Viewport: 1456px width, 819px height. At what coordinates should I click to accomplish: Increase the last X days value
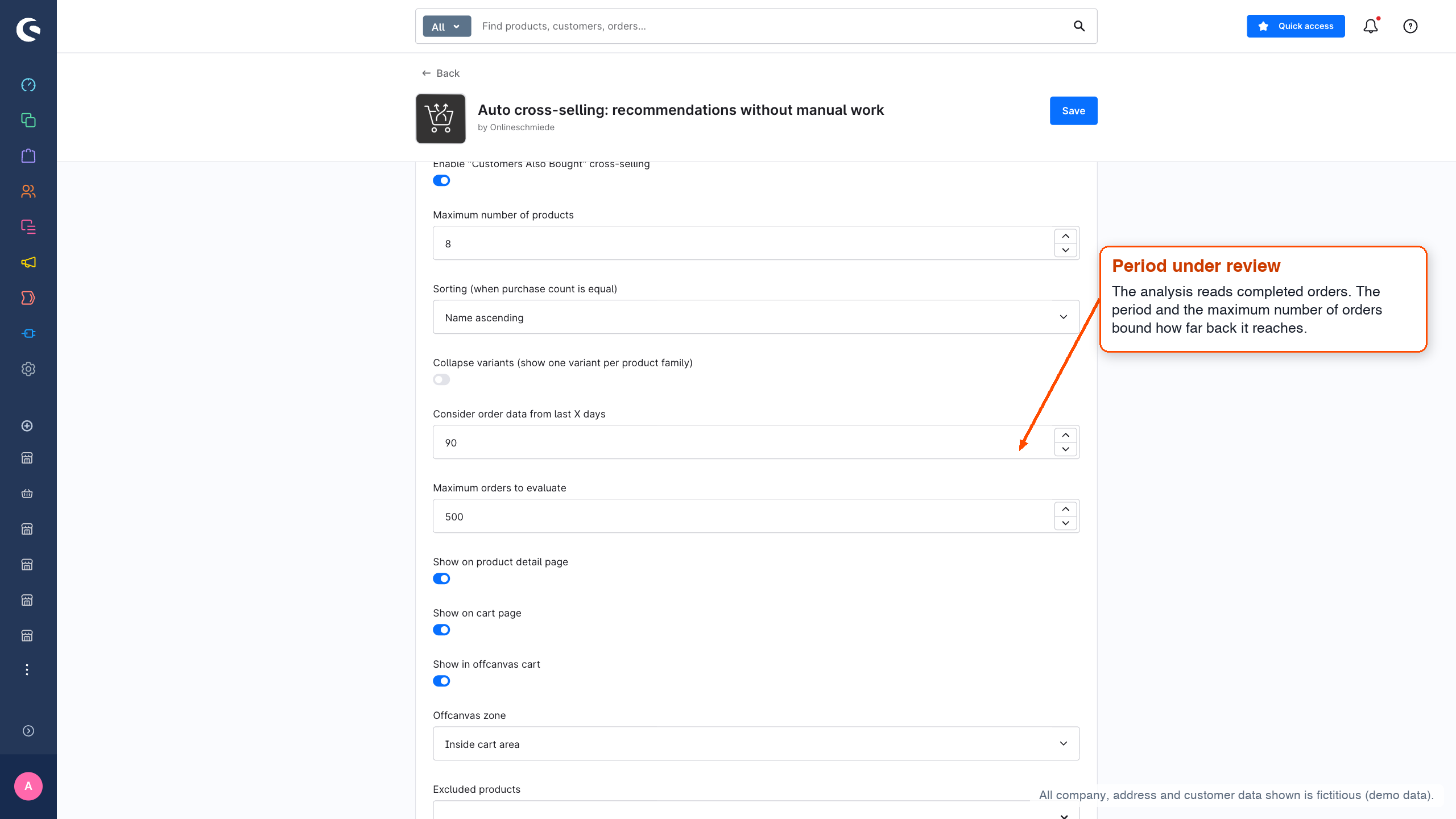[1065, 435]
